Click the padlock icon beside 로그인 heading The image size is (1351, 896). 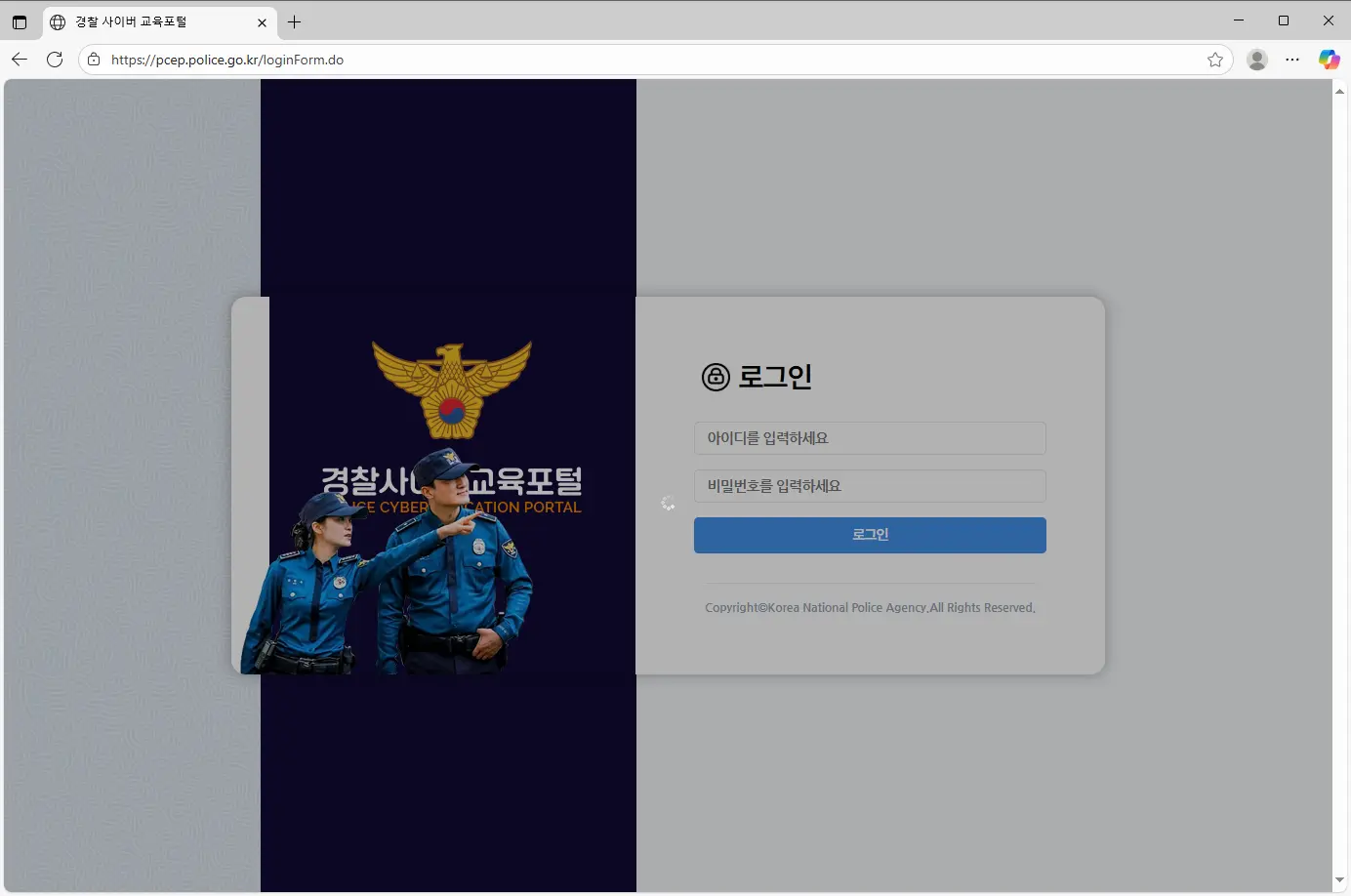coord(716,377)
